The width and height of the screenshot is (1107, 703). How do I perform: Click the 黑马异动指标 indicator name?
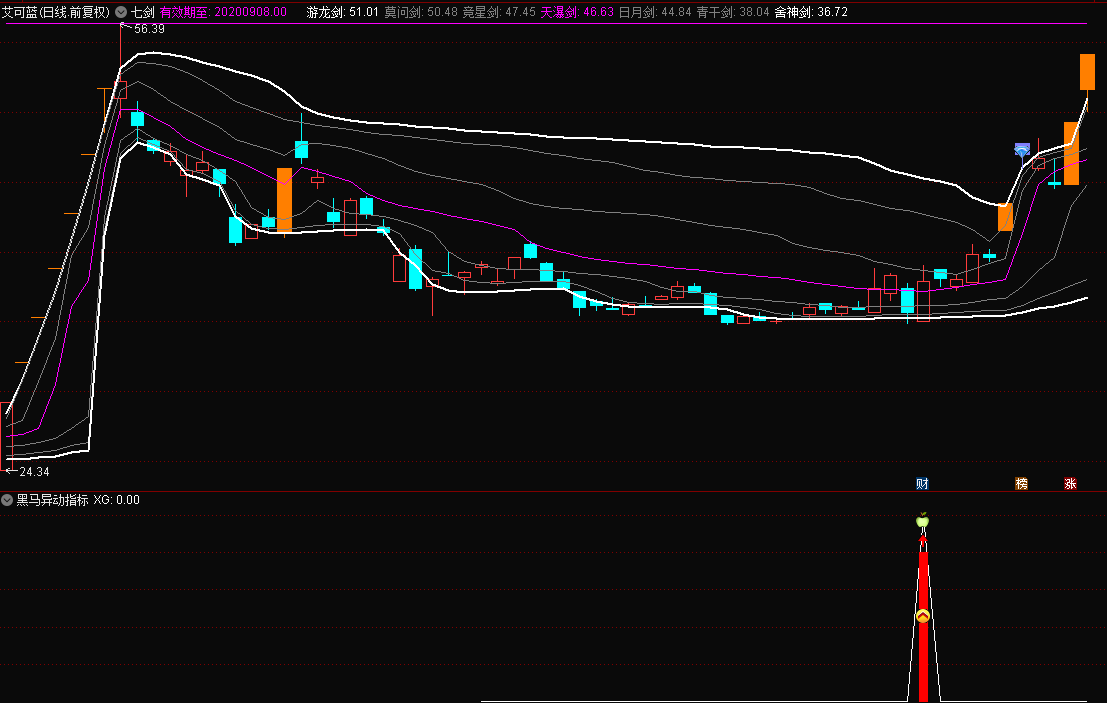[53, 500]
